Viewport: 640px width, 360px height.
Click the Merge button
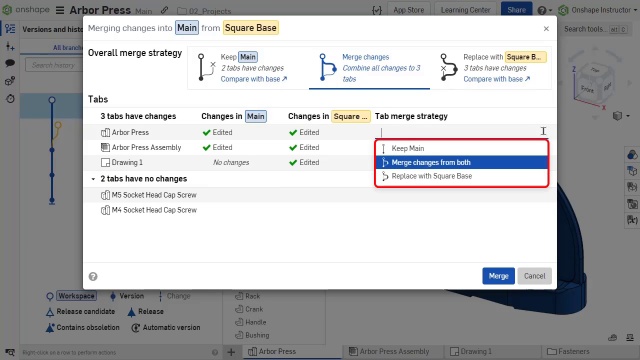pyautogui.click(x=498, y=276)
